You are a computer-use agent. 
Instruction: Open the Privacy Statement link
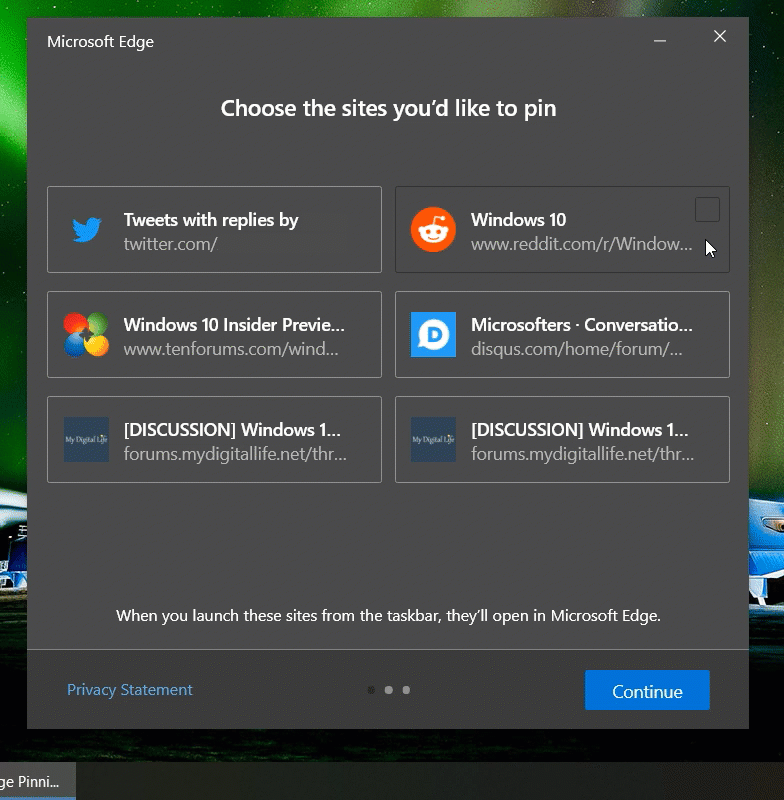point(130,690)
